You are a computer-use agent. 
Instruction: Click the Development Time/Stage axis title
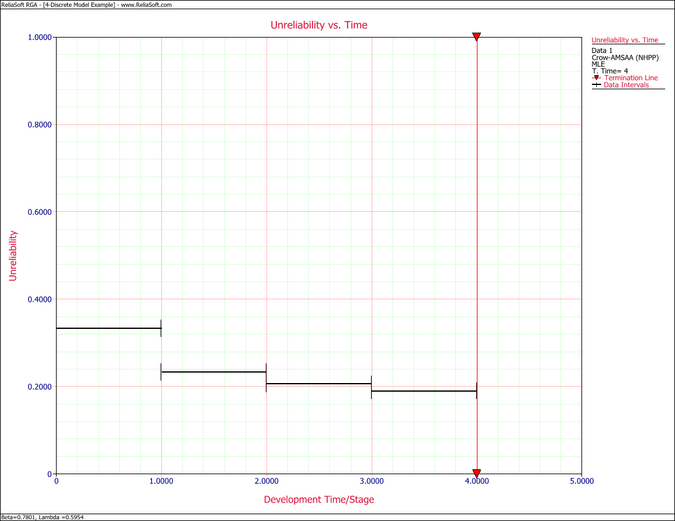pyautogui.click(x=317, y=498)
